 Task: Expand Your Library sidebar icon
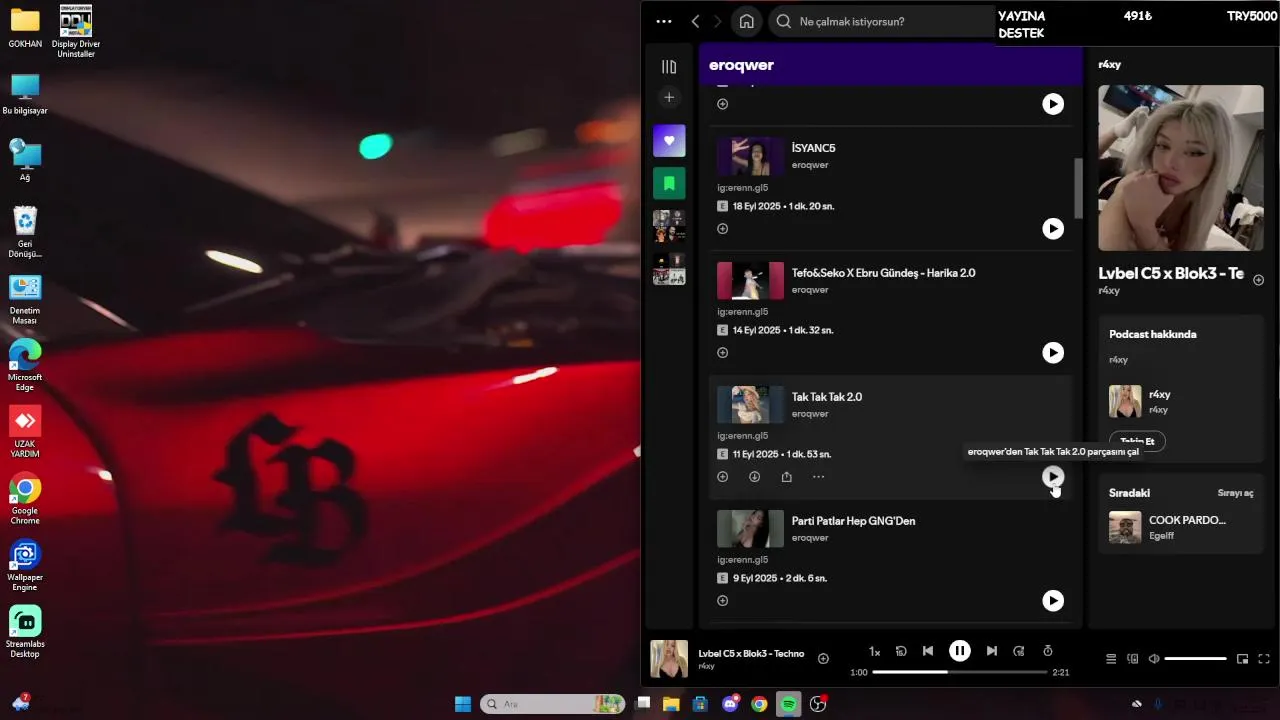(x=669, y=67)
